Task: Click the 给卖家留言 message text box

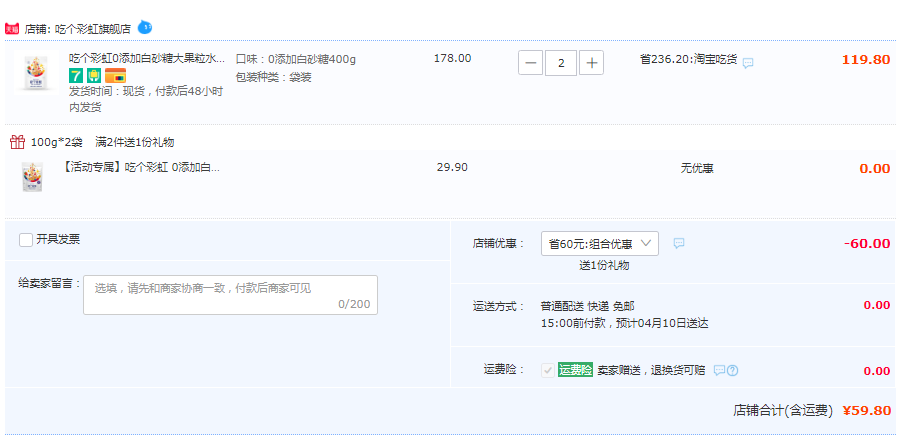Action: coord(230,295)
